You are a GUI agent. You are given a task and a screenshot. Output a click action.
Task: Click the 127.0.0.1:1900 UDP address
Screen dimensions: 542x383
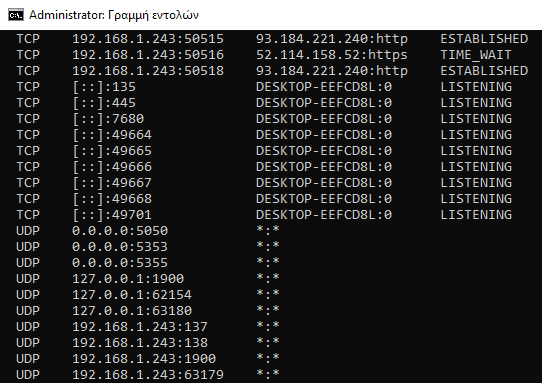click(128, 279)
